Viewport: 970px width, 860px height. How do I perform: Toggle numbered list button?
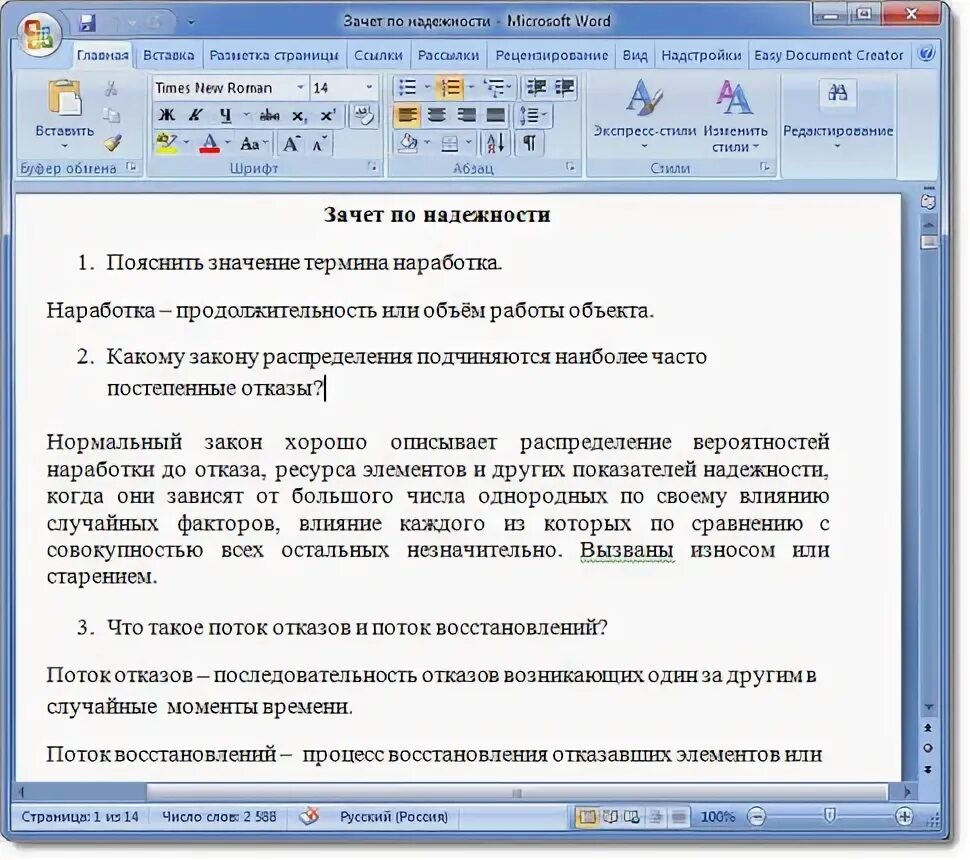tap(451, 87)
